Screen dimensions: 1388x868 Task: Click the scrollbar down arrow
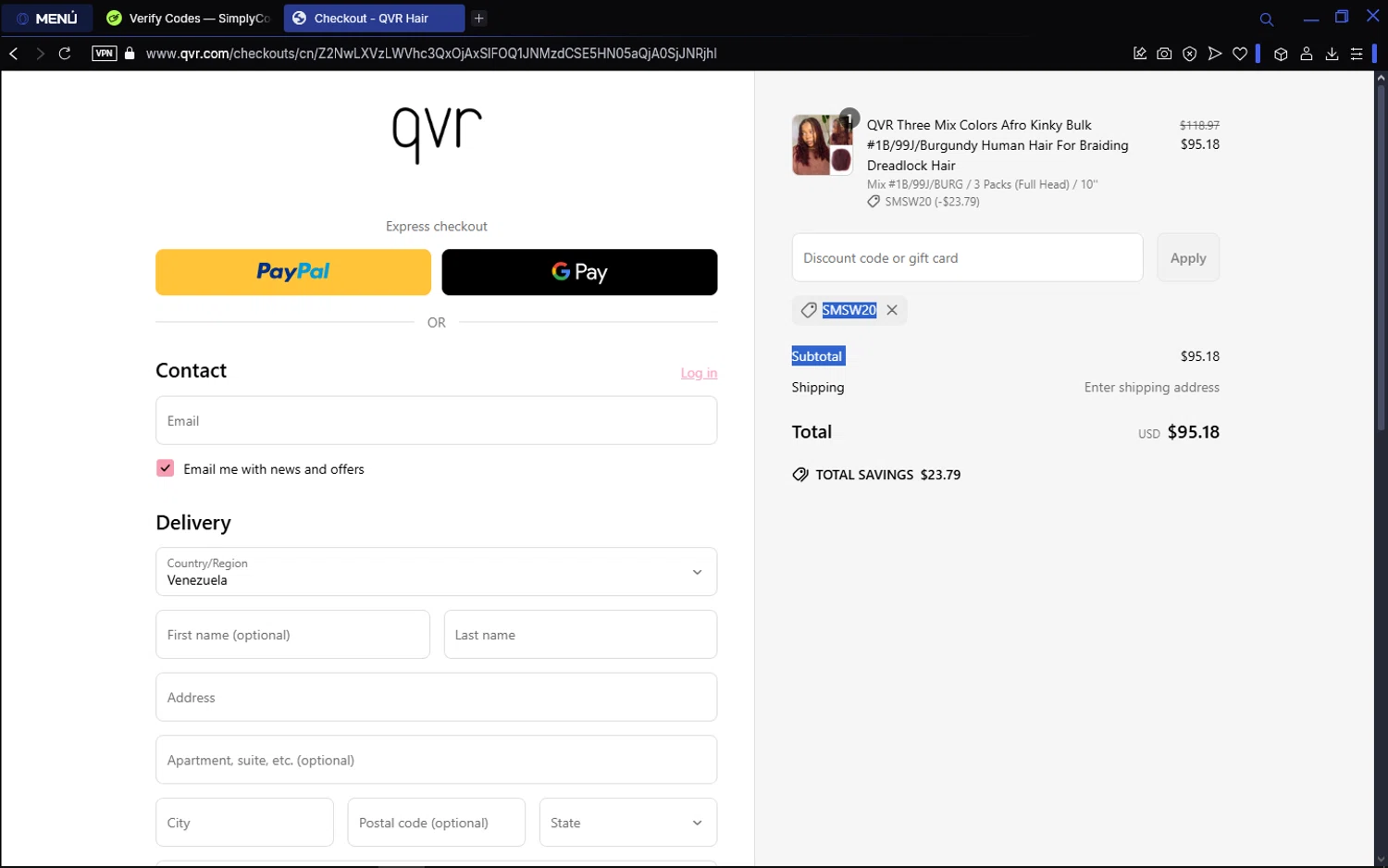click(x=1381, y=860)
